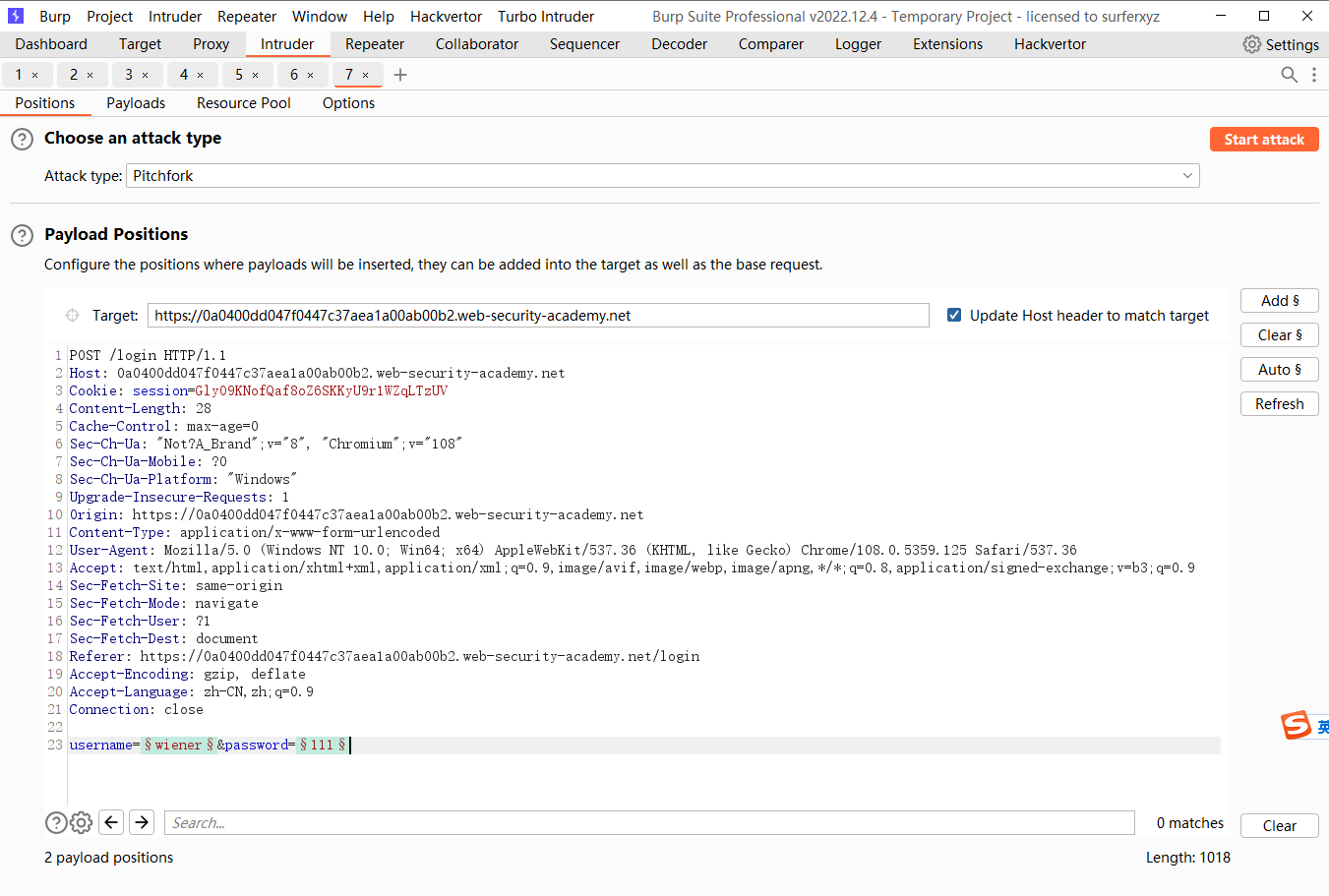Viewport: 1329px width, 896px height.
Task: Switch to the main Repeater tab
Action: pos(375,44)
